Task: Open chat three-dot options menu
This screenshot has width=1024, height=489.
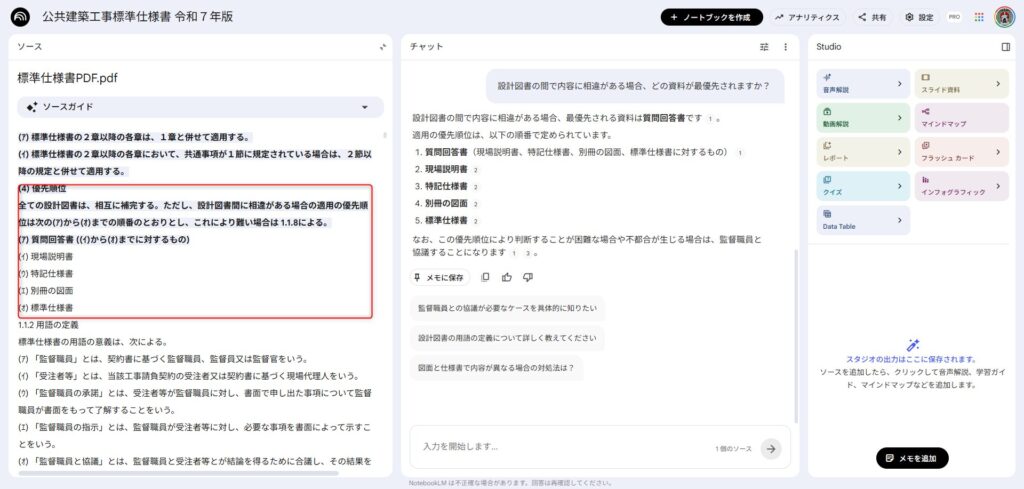Action: (x=786, y=47)
